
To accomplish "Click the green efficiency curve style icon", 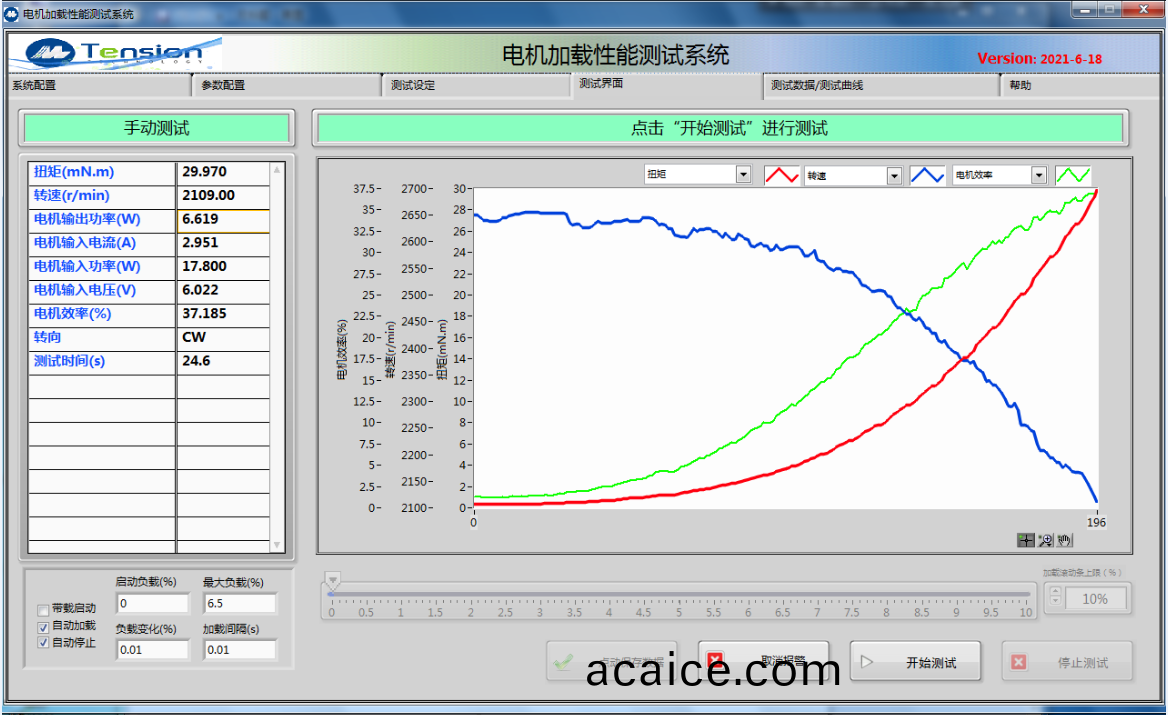I will point(1073,175).
